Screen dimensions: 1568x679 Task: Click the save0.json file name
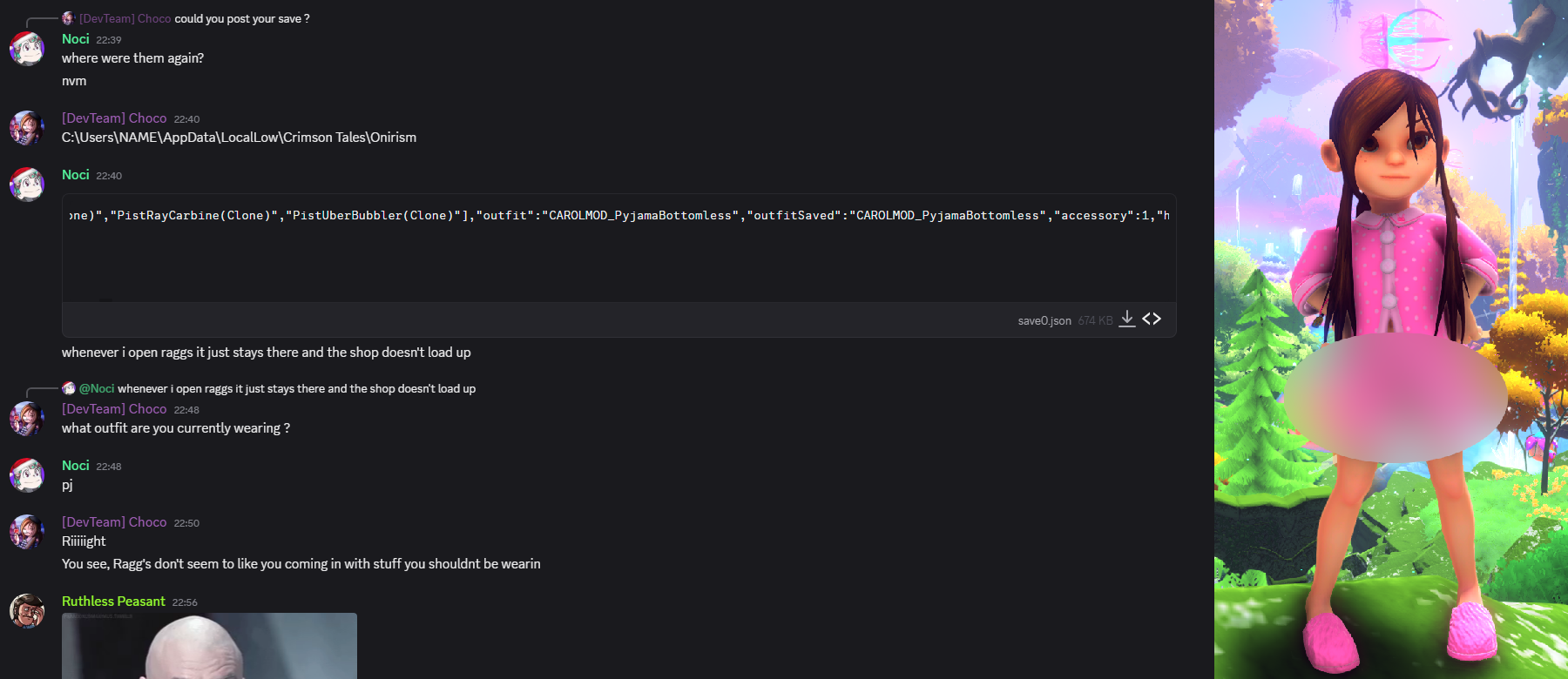(x=1044, y=320)
